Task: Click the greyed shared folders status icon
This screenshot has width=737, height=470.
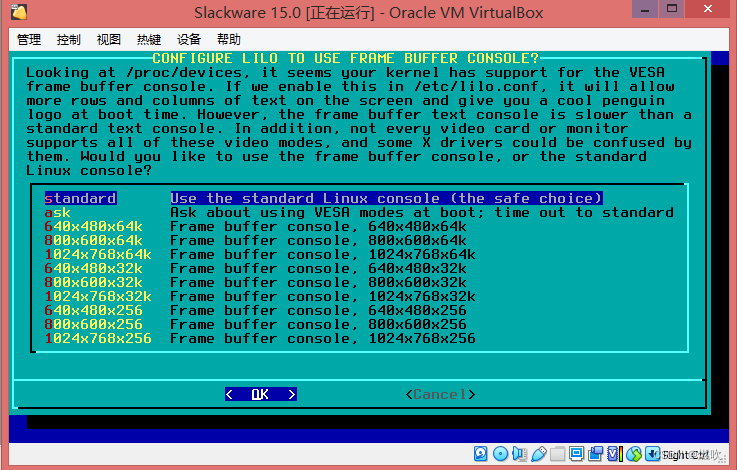Action: pyautogui.click(x=557, y=454)
